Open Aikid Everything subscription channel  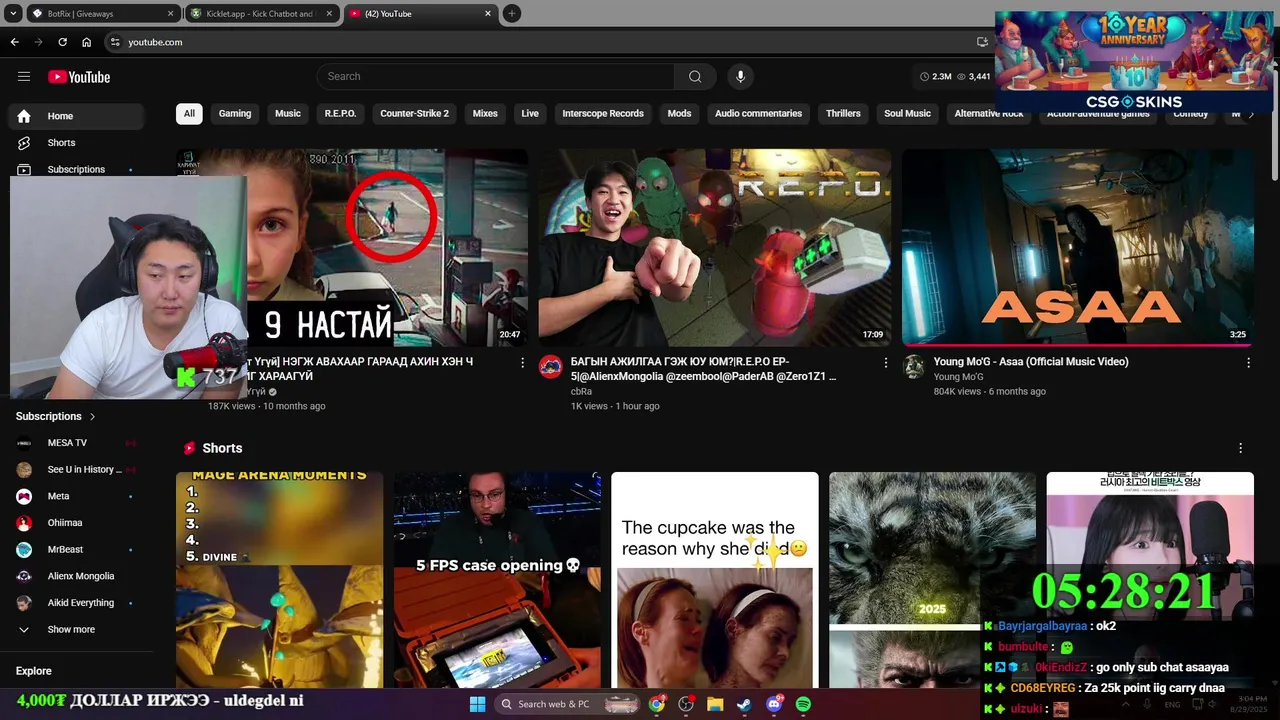(76, 603)
